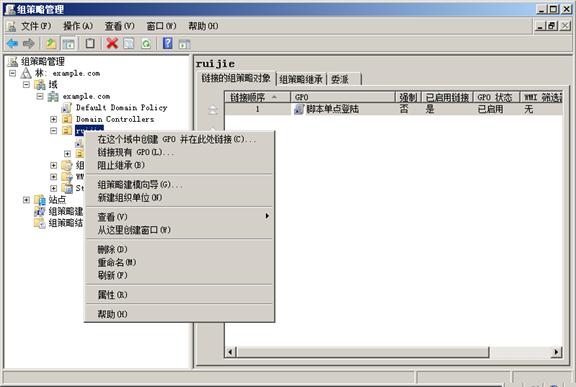Click the clipboard icon in toolbar
This screenshot has width=576, height=387.
(90, 44)
